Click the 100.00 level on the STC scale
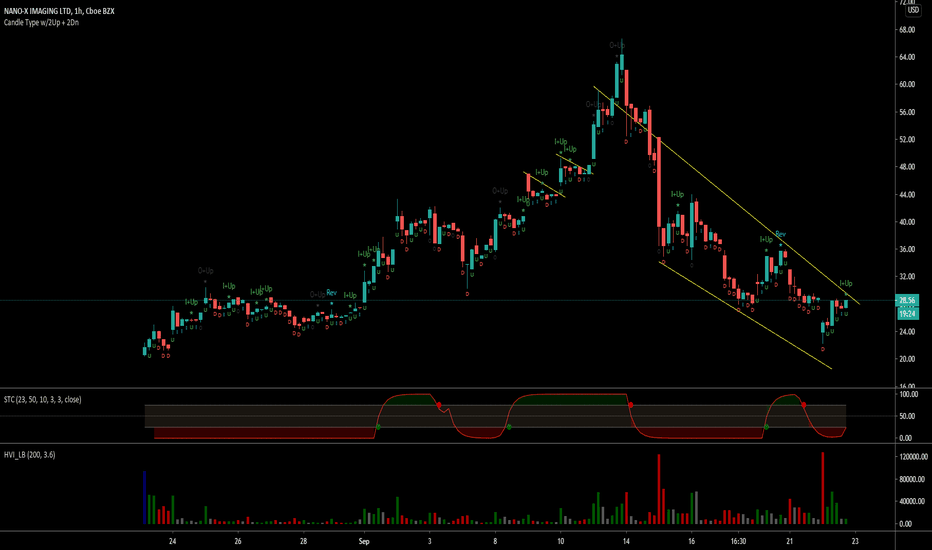 click(x=909, y=394)
